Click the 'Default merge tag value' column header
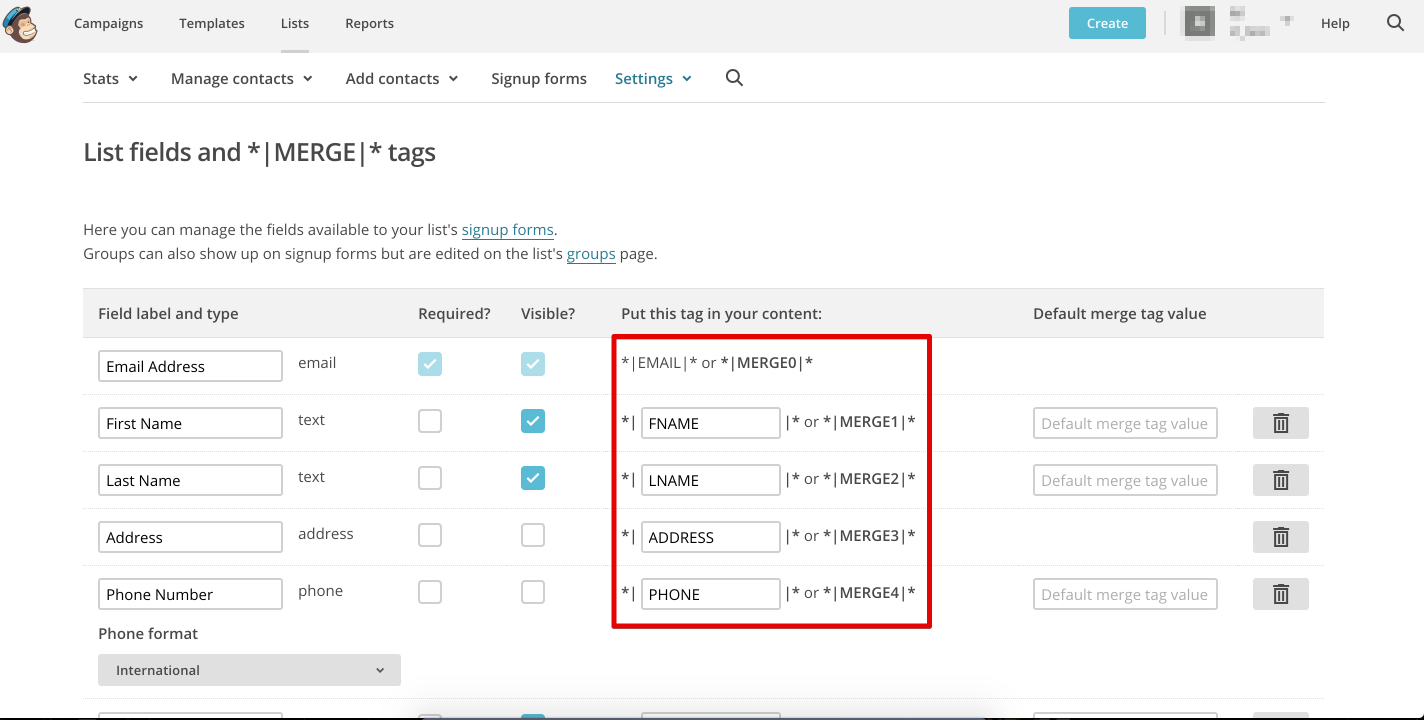The width and height of the screenshot is (1424, 720). point(1120,313)
